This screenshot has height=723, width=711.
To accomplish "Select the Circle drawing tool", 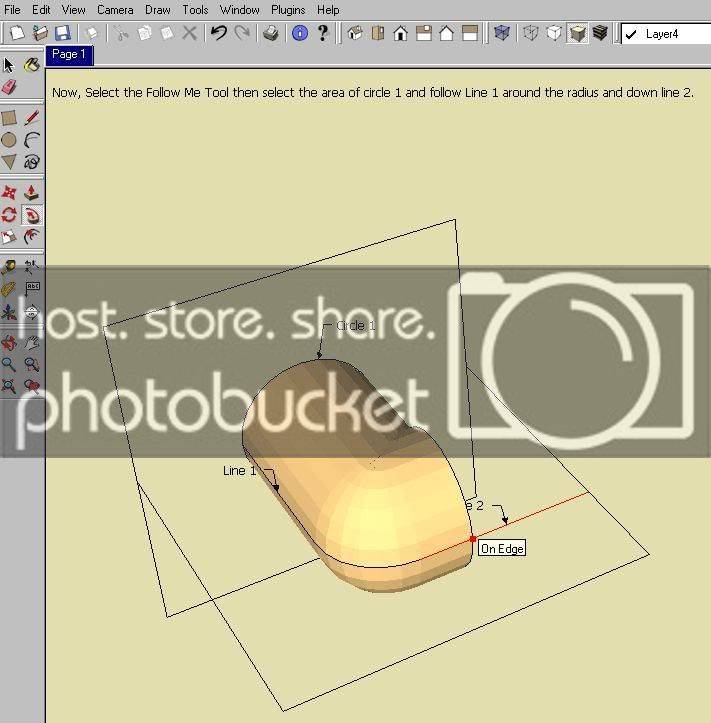I will 9,140.
